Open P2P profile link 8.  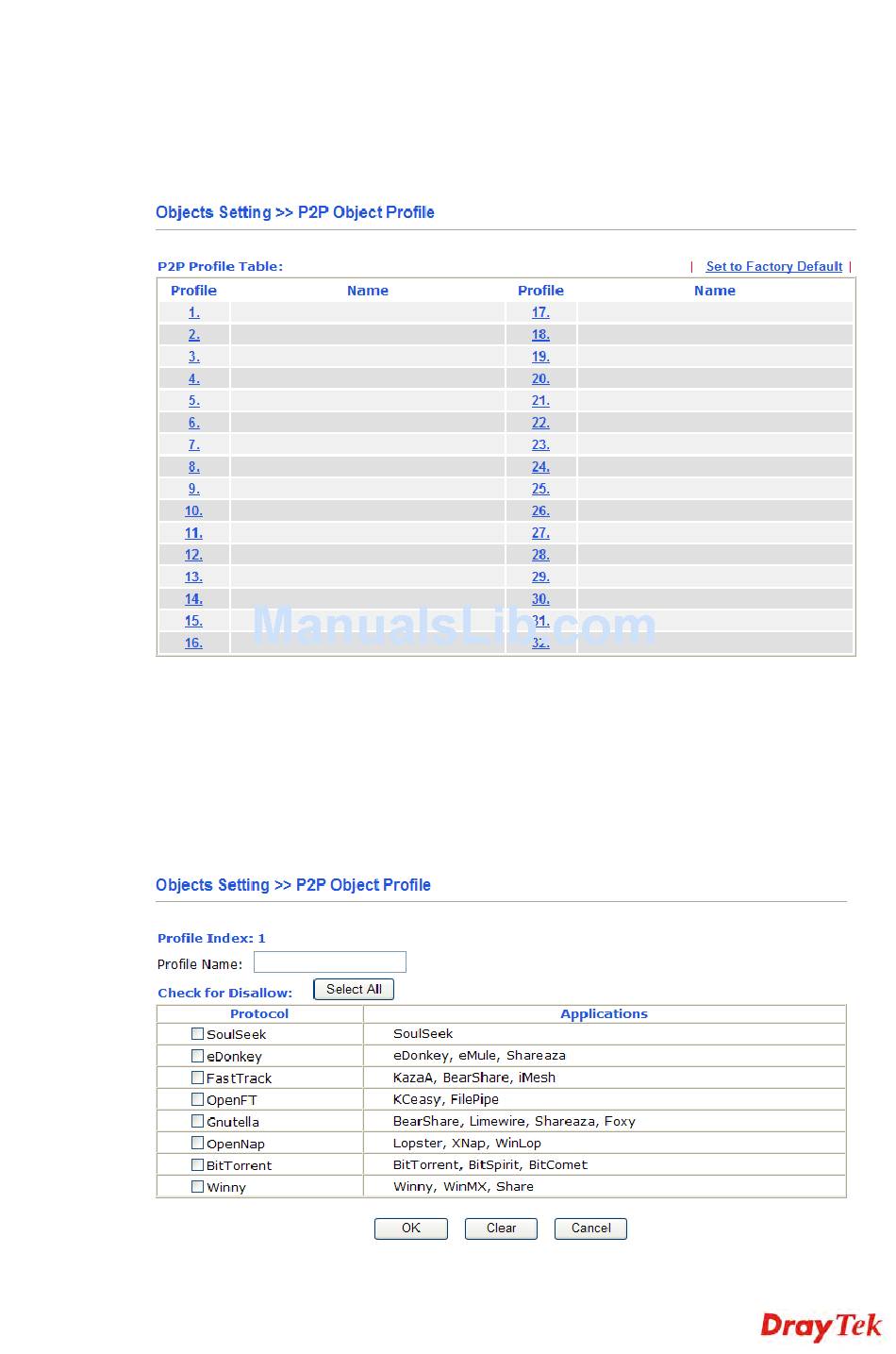193,467
